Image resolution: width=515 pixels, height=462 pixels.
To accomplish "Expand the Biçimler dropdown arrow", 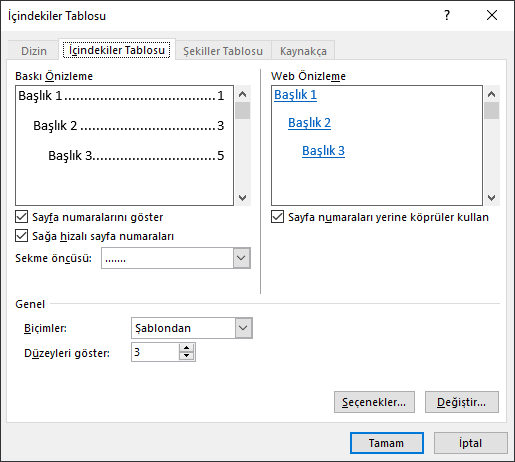I will click(x=243, y=328).
